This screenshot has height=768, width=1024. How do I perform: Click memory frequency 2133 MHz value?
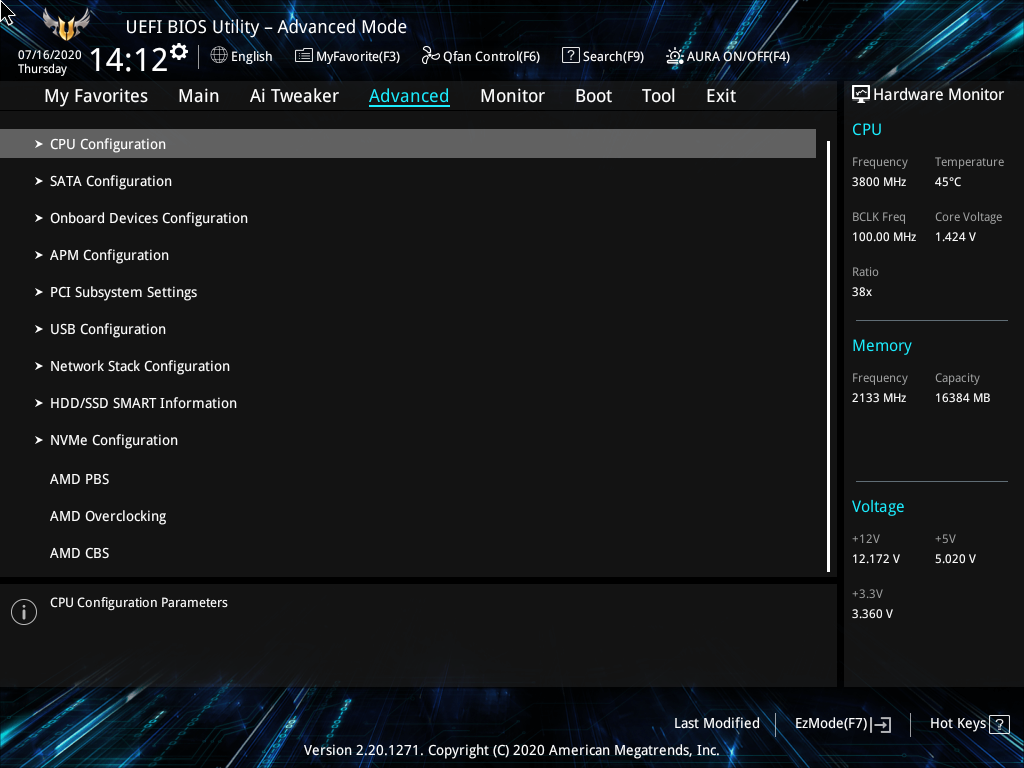878,398
